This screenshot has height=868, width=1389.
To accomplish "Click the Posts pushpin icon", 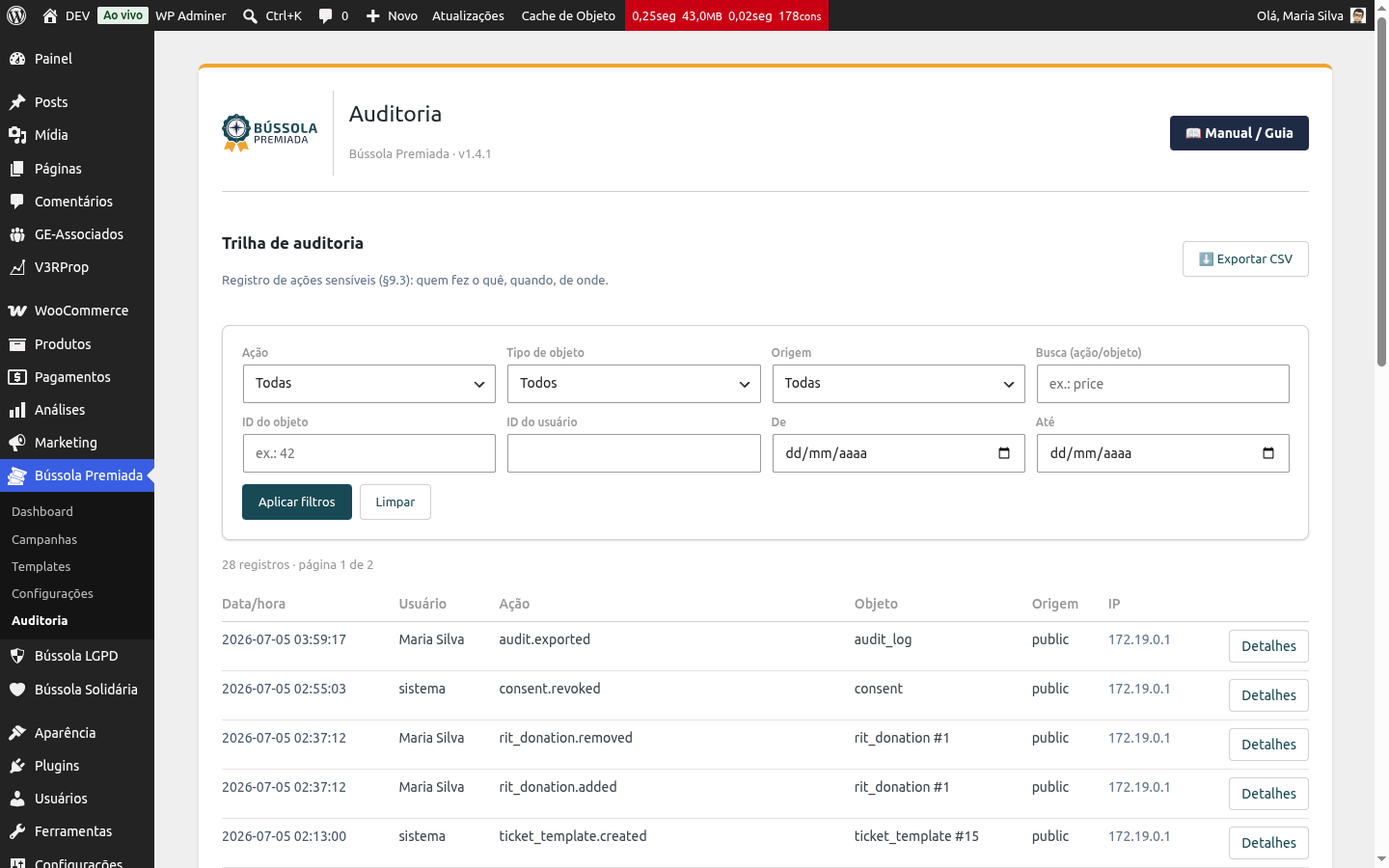I will click(17, 102).
